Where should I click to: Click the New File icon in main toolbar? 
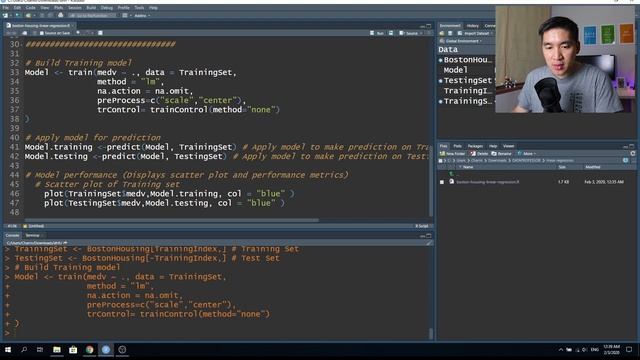click(5, 16)
